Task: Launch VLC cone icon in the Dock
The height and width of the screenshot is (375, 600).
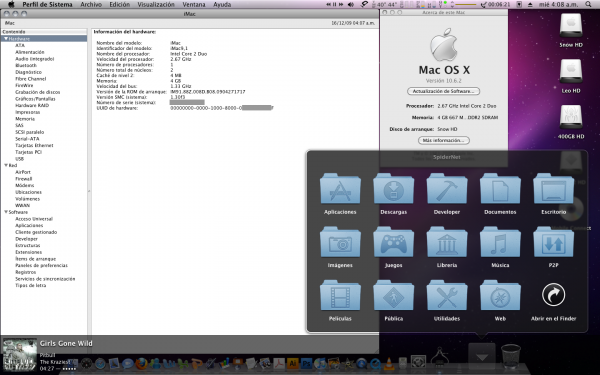Action: [x=389, y=363]
